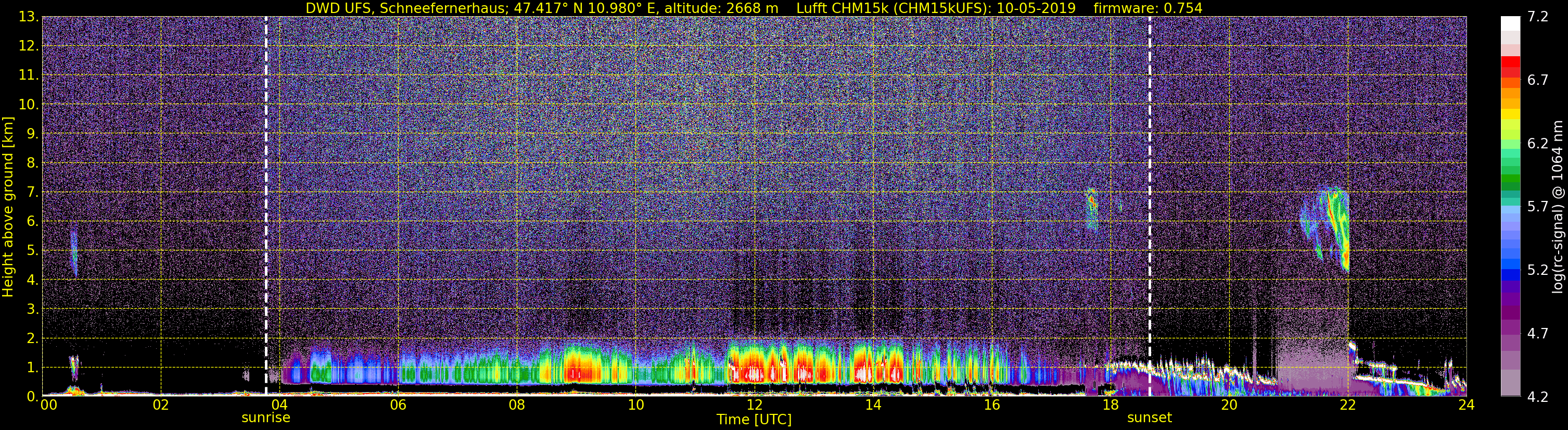Viewport: 1568px width, 430px height.
Task: Click the 'sunrise' label below the axis
Action: tap(266, 418)
